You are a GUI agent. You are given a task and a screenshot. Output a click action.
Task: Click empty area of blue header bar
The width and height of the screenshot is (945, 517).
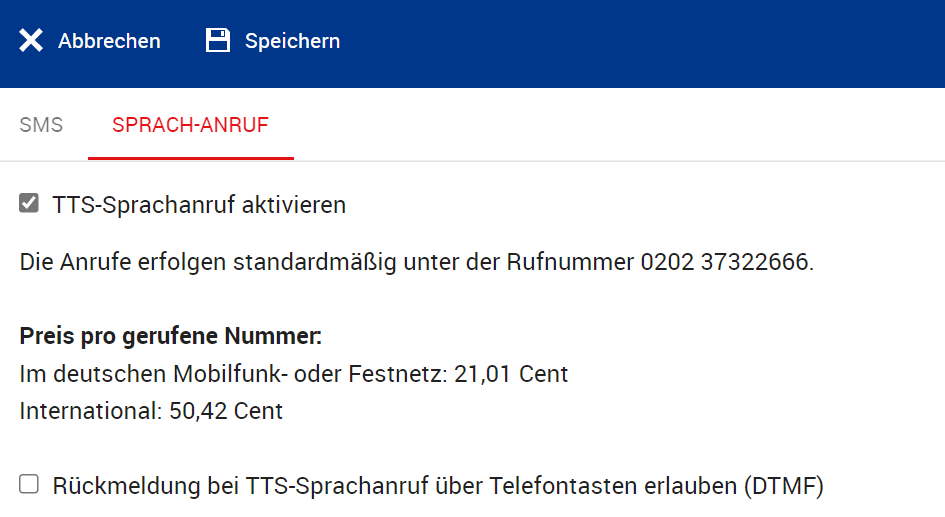(x=639, y=42)
